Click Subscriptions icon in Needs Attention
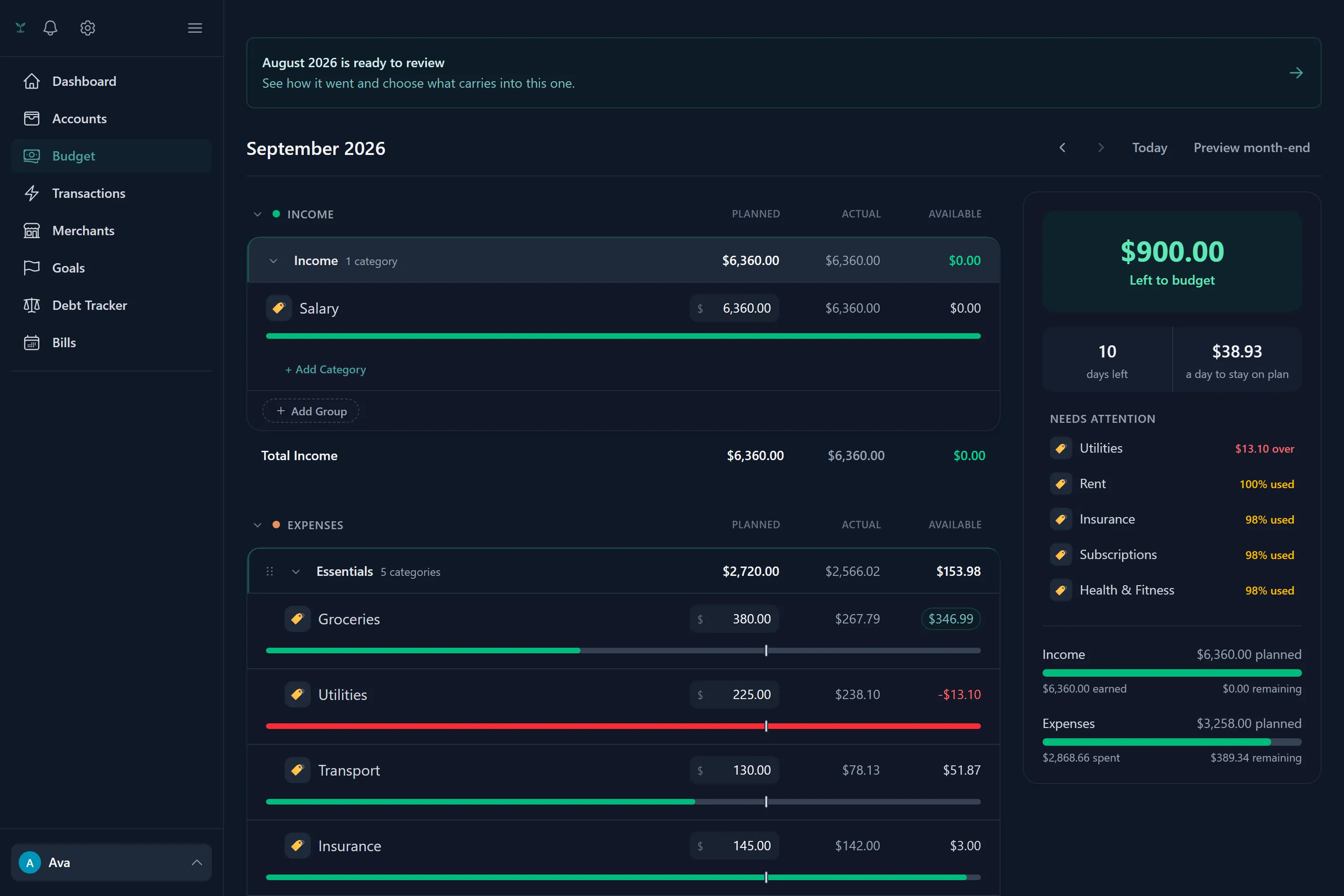1344x896 pixels. pos(1061,554)
